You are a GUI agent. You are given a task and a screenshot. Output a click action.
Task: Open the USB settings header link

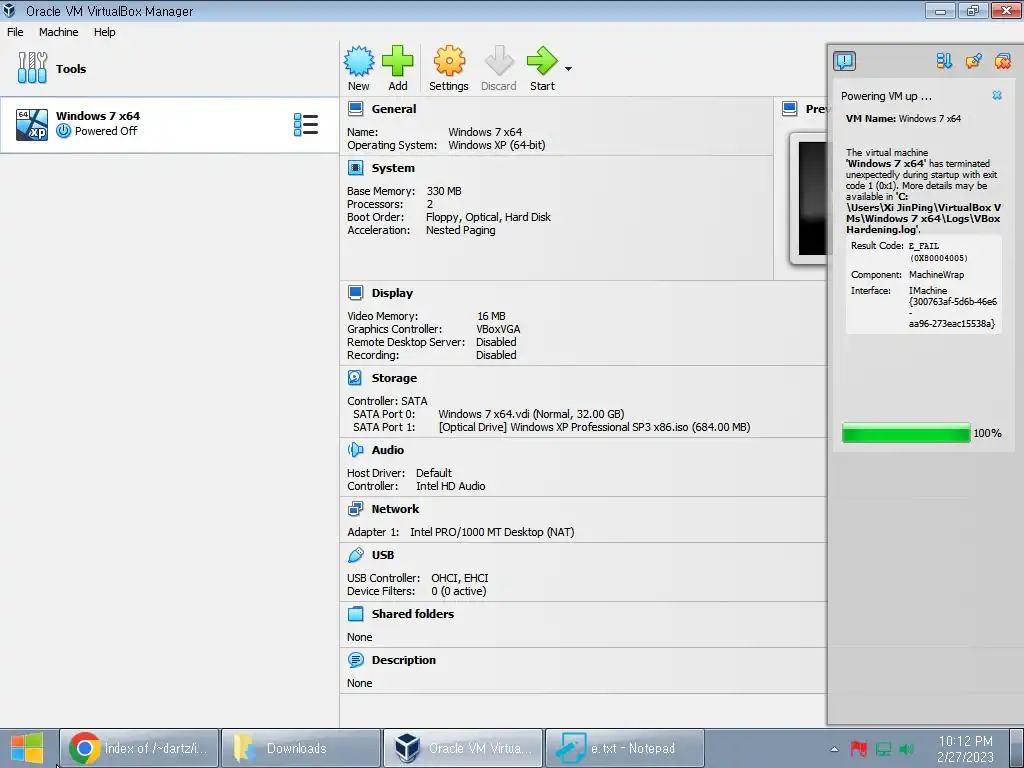tap(383, 555)
